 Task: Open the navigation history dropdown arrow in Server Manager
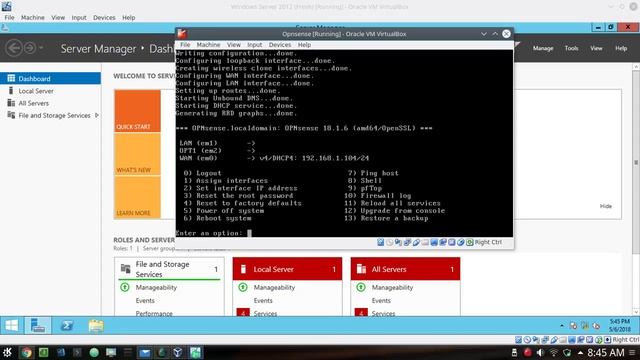click(x=41, y=48)
